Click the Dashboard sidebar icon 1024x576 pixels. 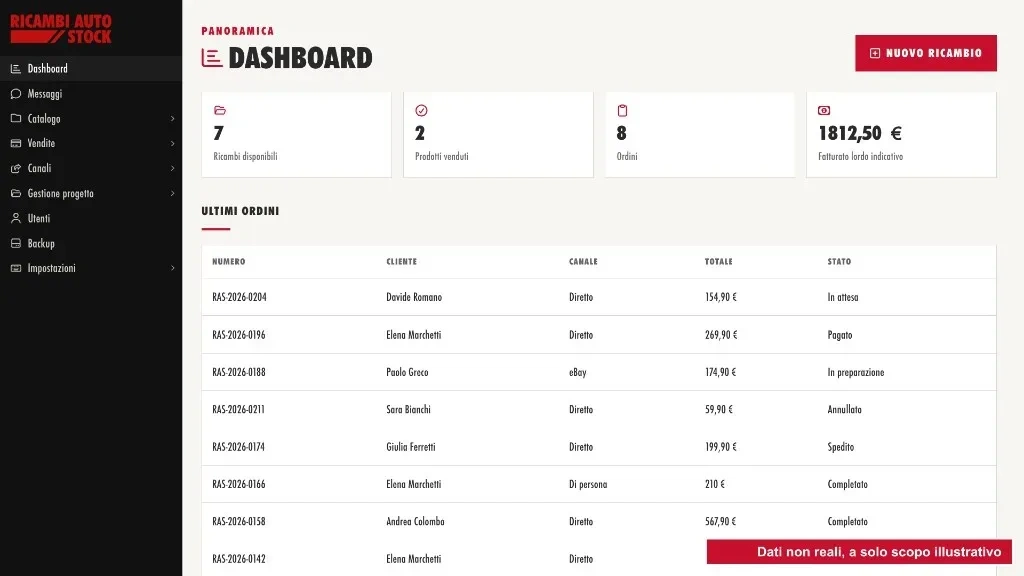pyautogui.click(x=16, y=69)
